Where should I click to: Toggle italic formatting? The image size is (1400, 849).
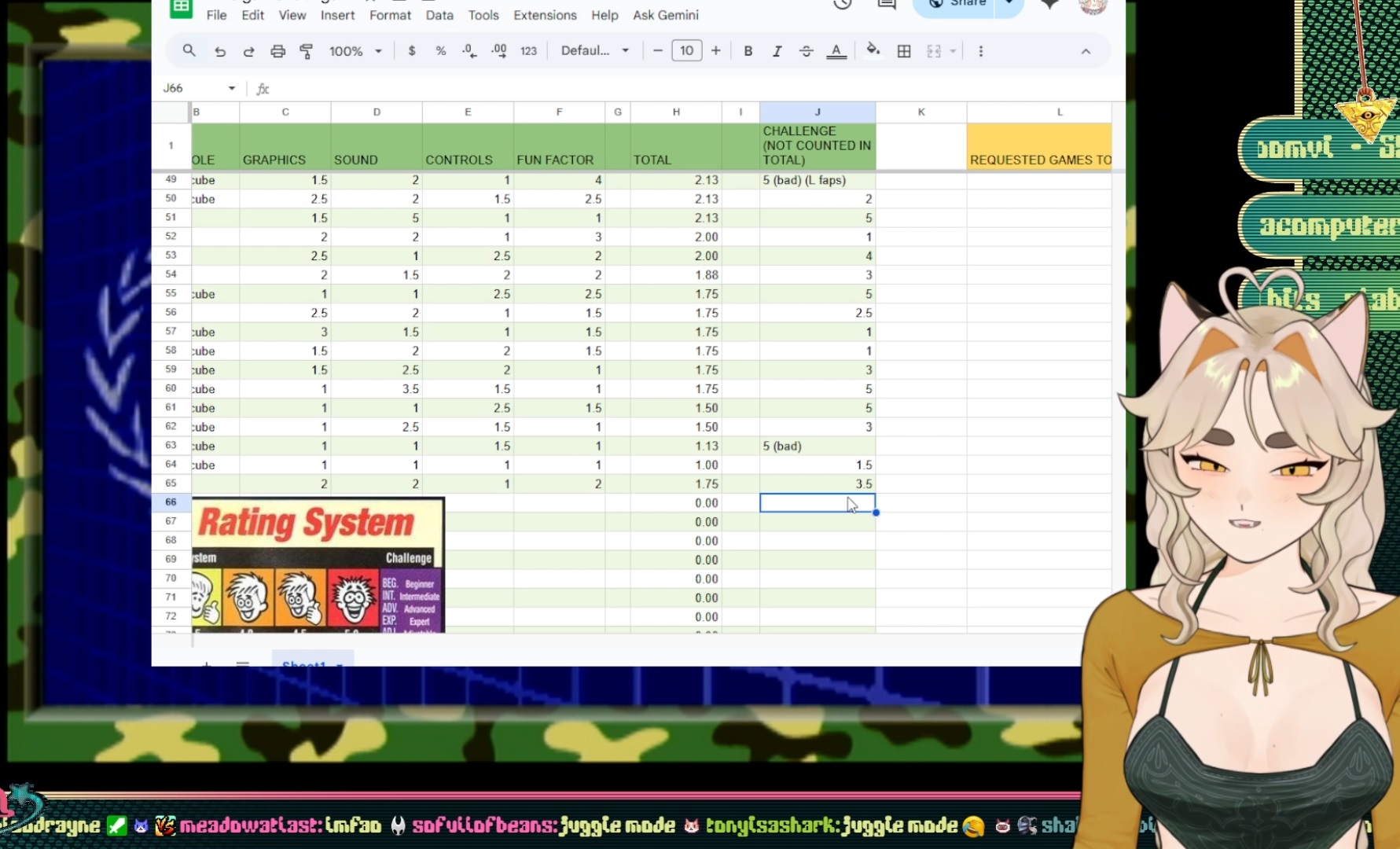pos(777,51)
